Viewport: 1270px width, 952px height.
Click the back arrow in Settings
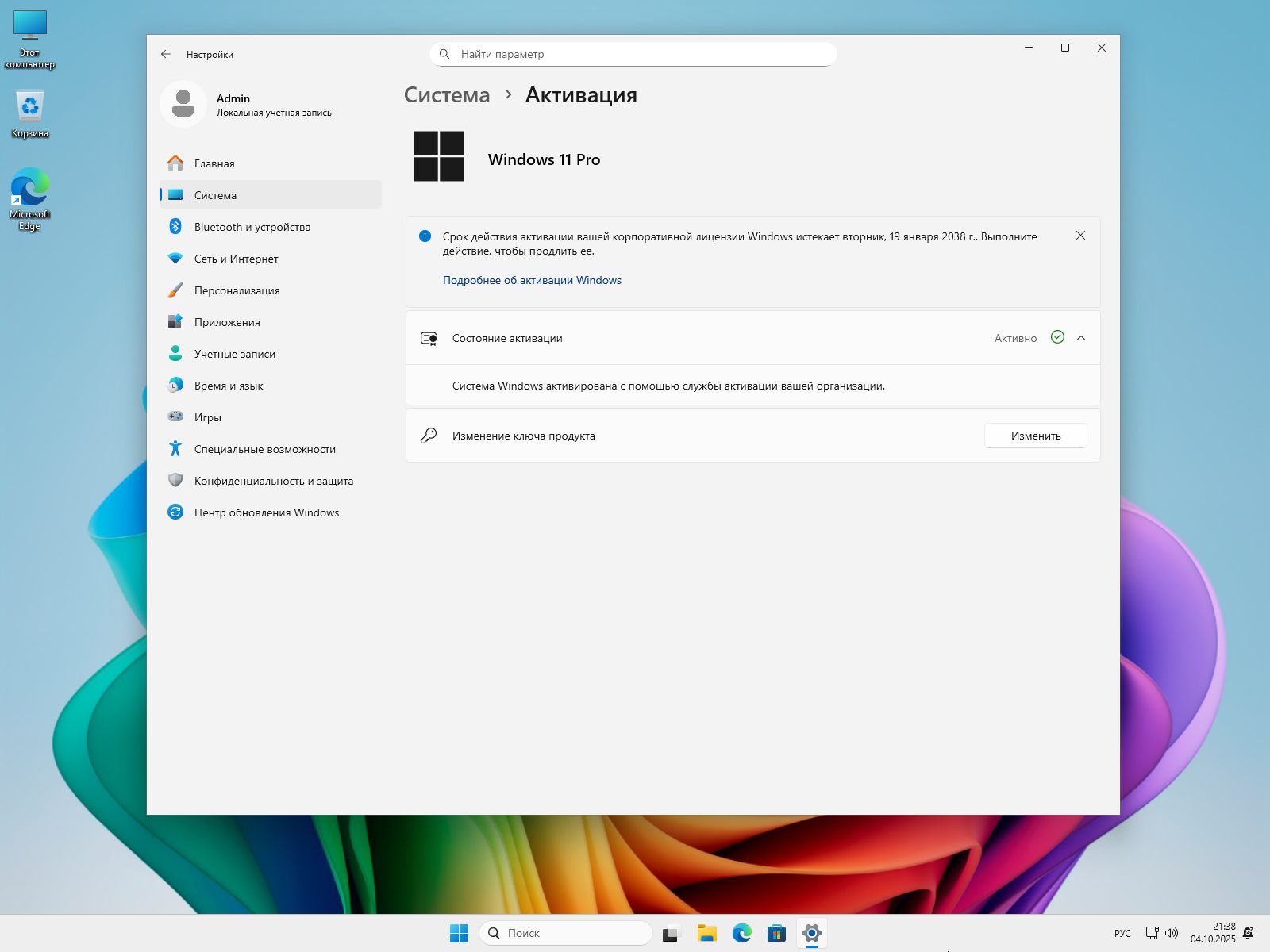[166, 55]
